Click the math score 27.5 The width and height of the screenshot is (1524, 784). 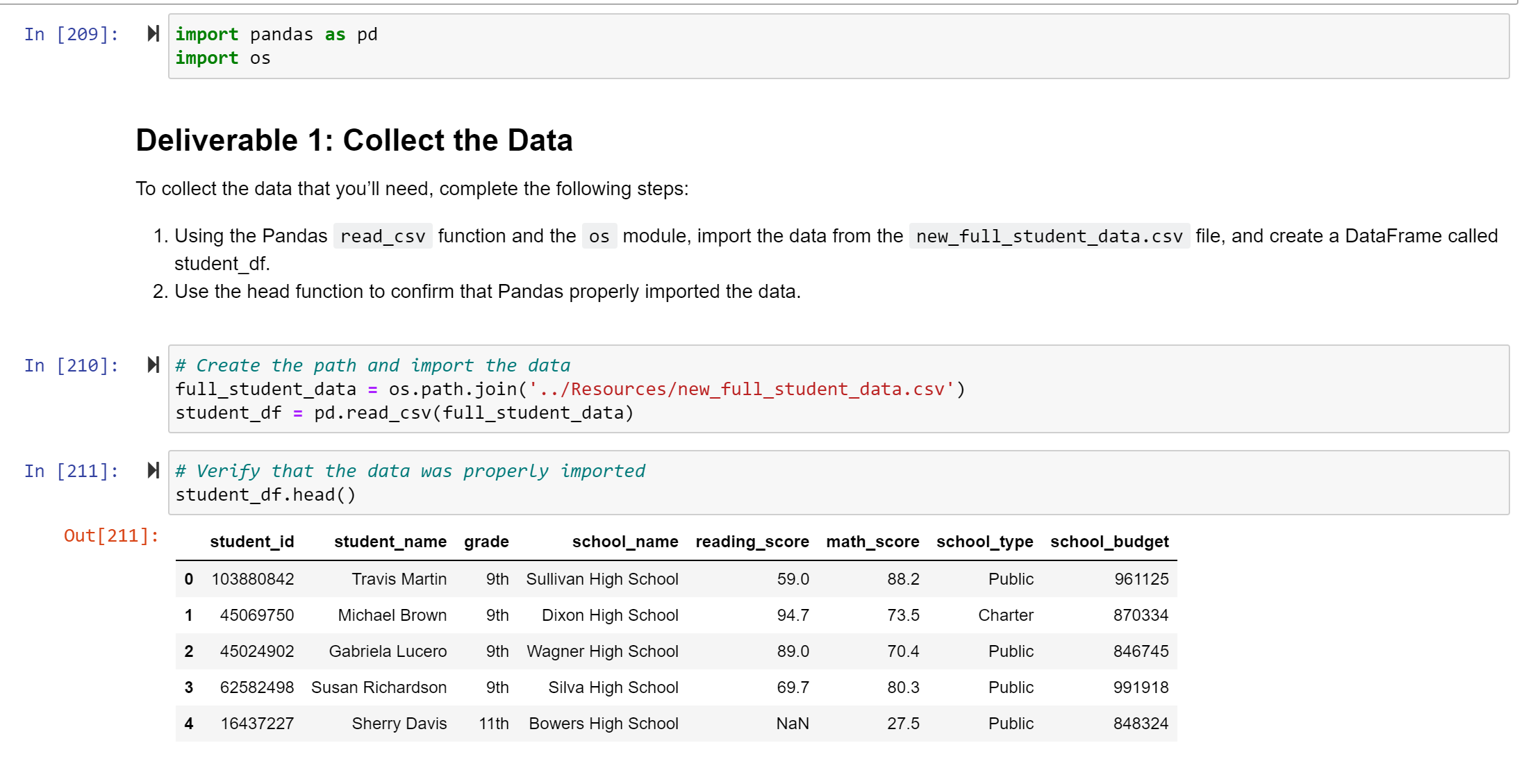click(903, 724)
